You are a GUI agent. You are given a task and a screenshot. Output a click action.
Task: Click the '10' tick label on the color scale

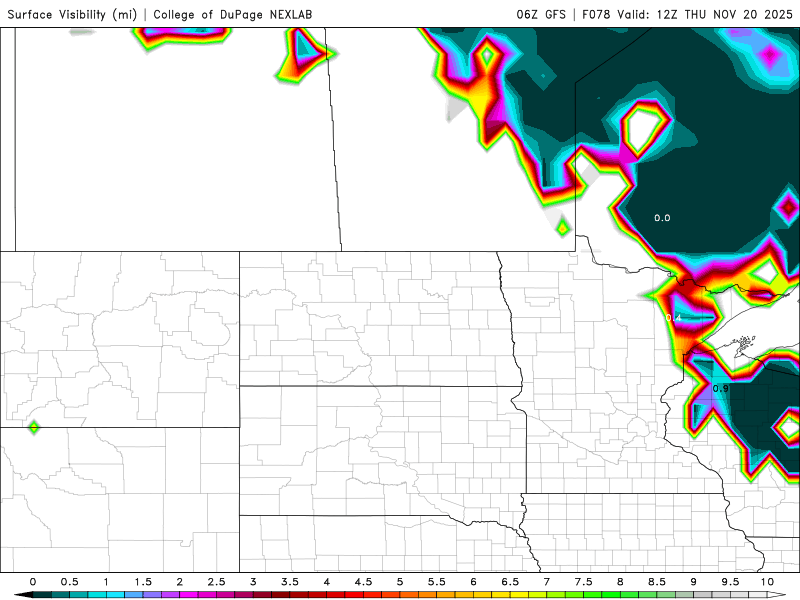[x=767, y=582]
